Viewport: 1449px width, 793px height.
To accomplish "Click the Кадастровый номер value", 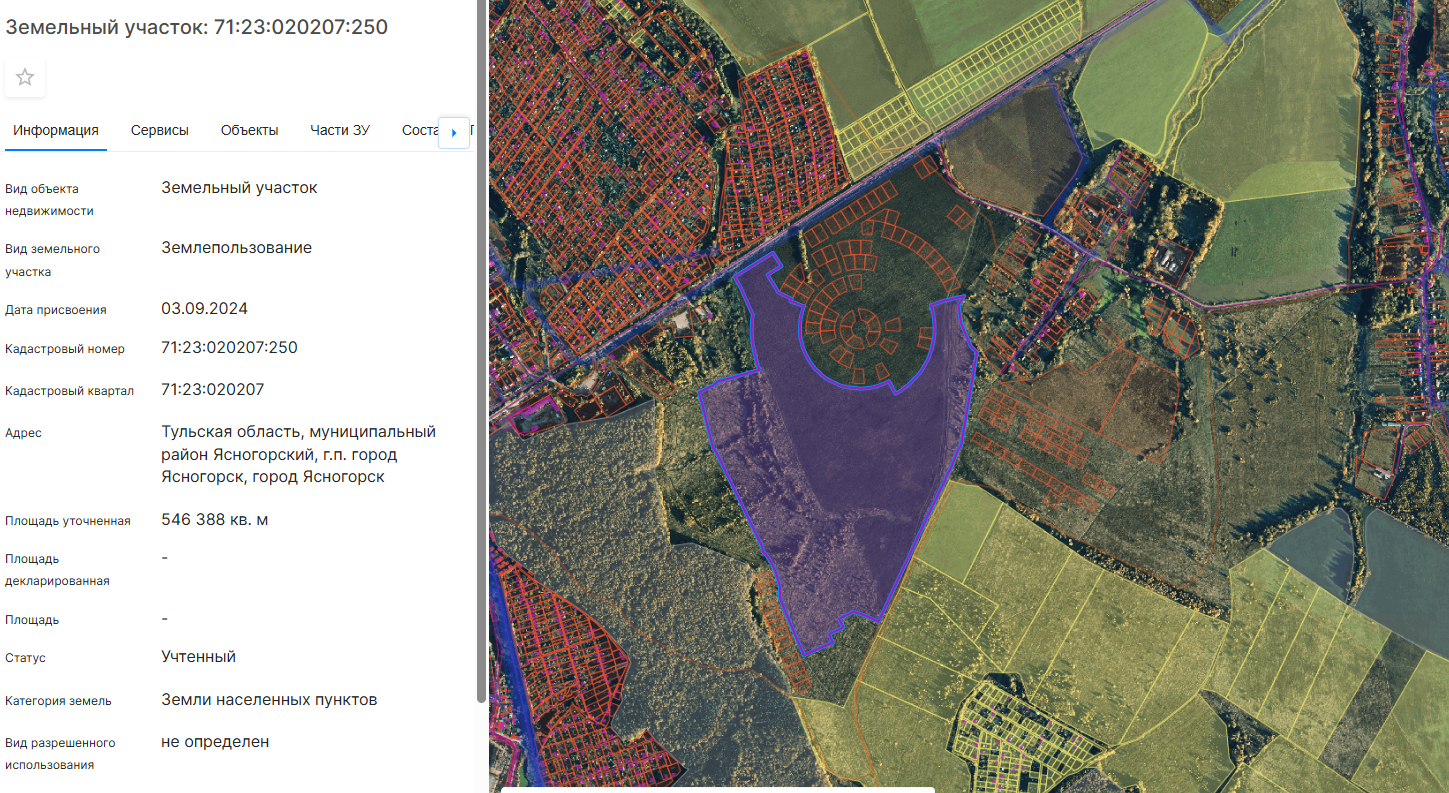I will pos(229,348).
